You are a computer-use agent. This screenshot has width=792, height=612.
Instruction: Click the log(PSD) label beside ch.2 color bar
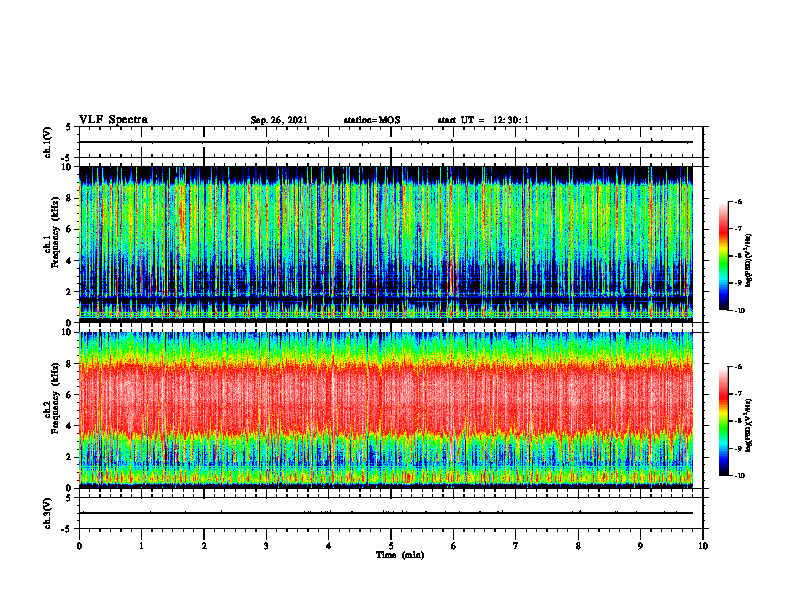click(749, 426)
